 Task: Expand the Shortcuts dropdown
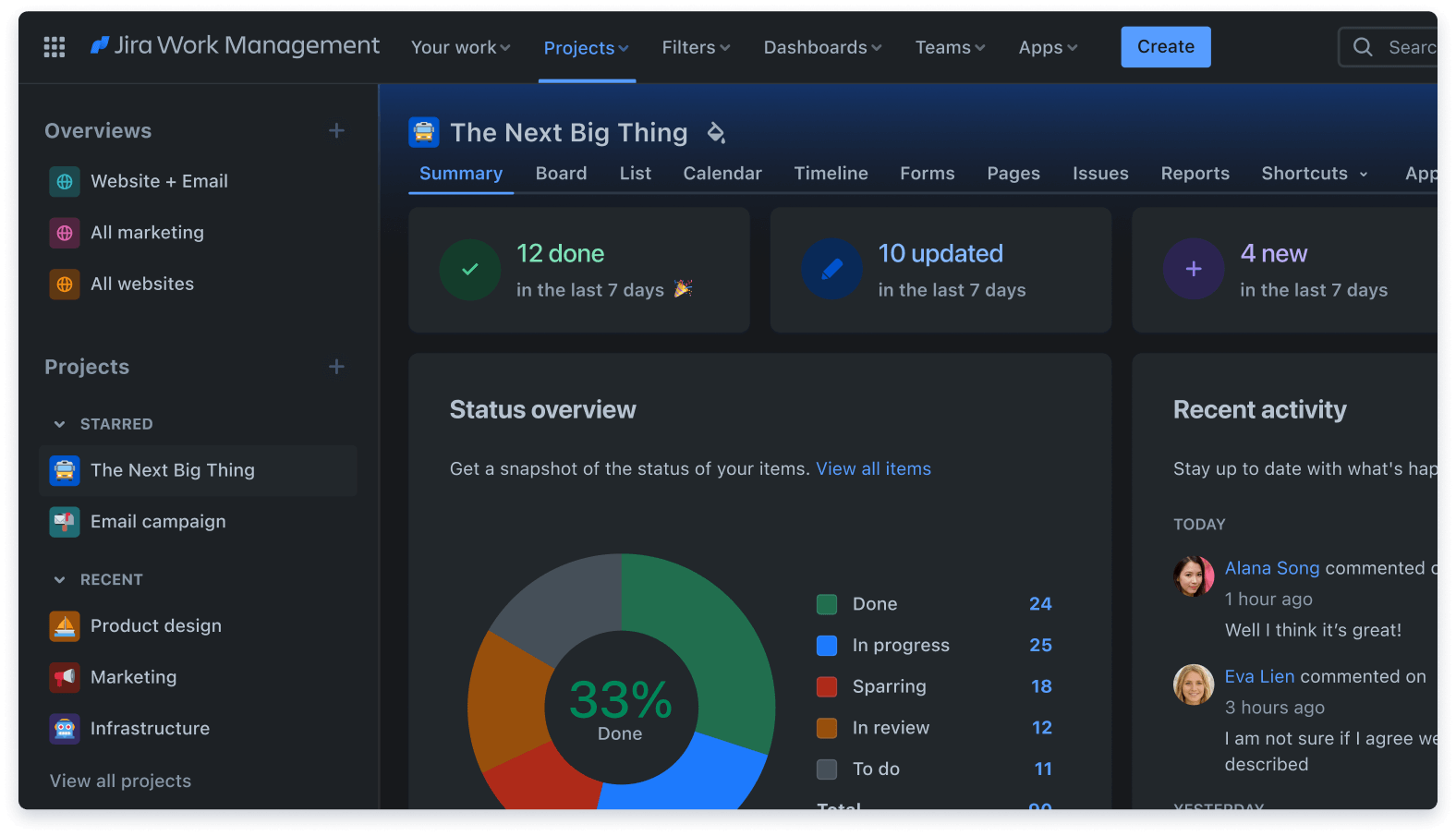(1314, 174)
